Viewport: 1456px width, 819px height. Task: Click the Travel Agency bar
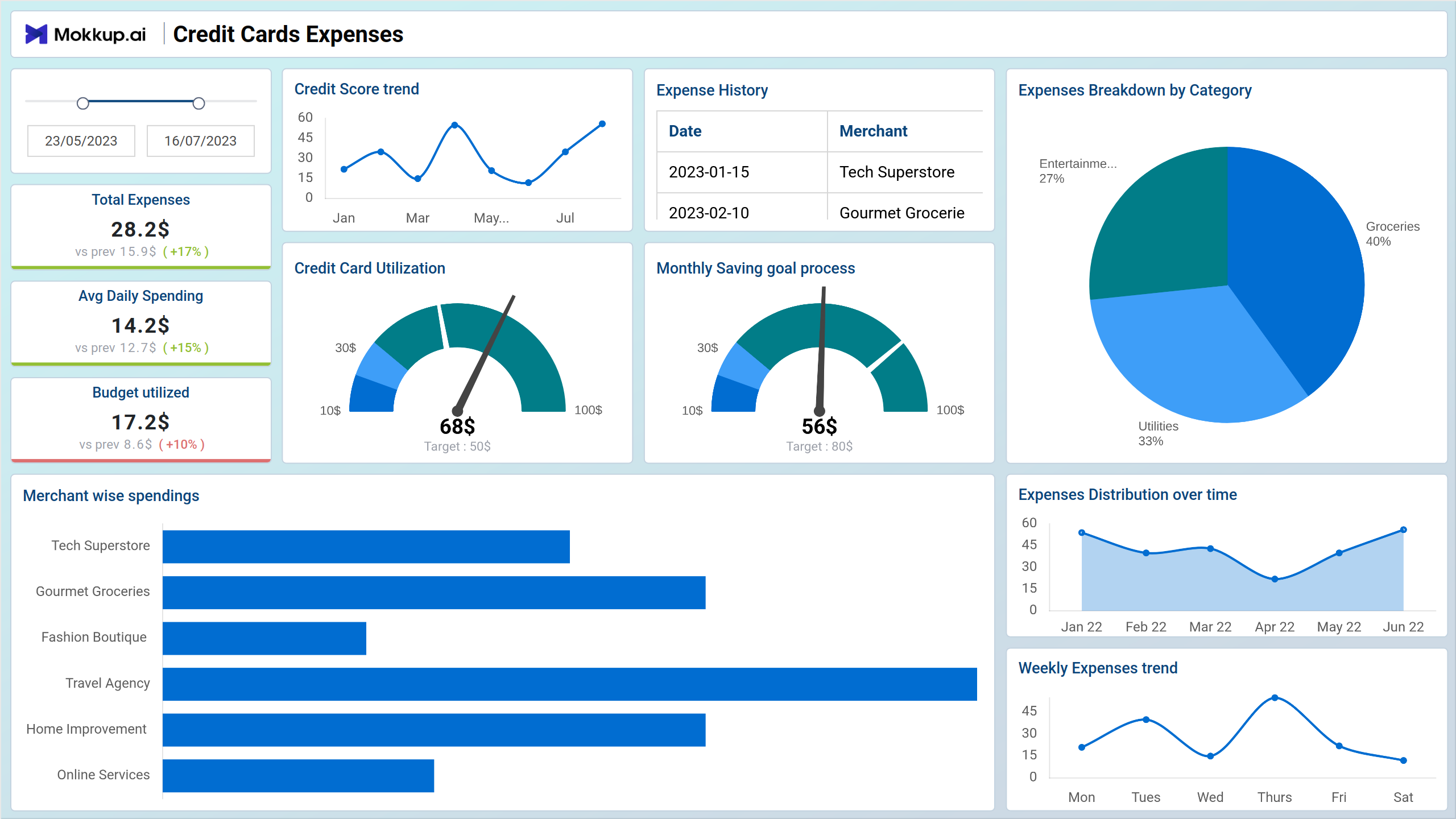click(570, 684)
